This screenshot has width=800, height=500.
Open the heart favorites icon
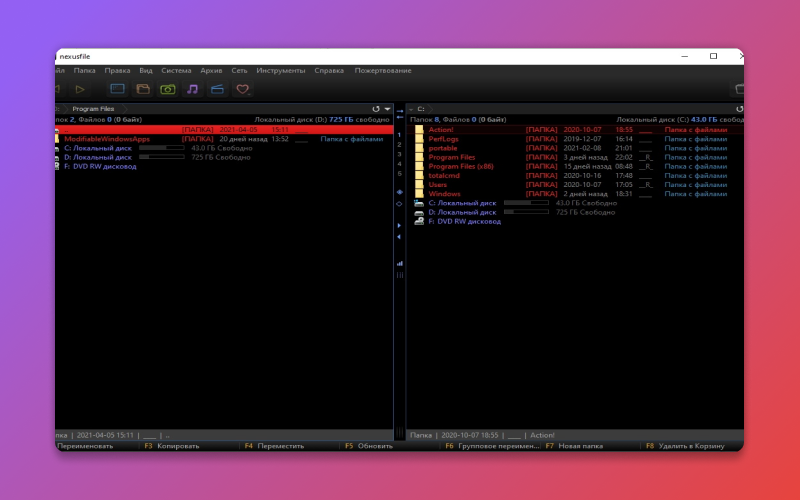coord(242,89)
